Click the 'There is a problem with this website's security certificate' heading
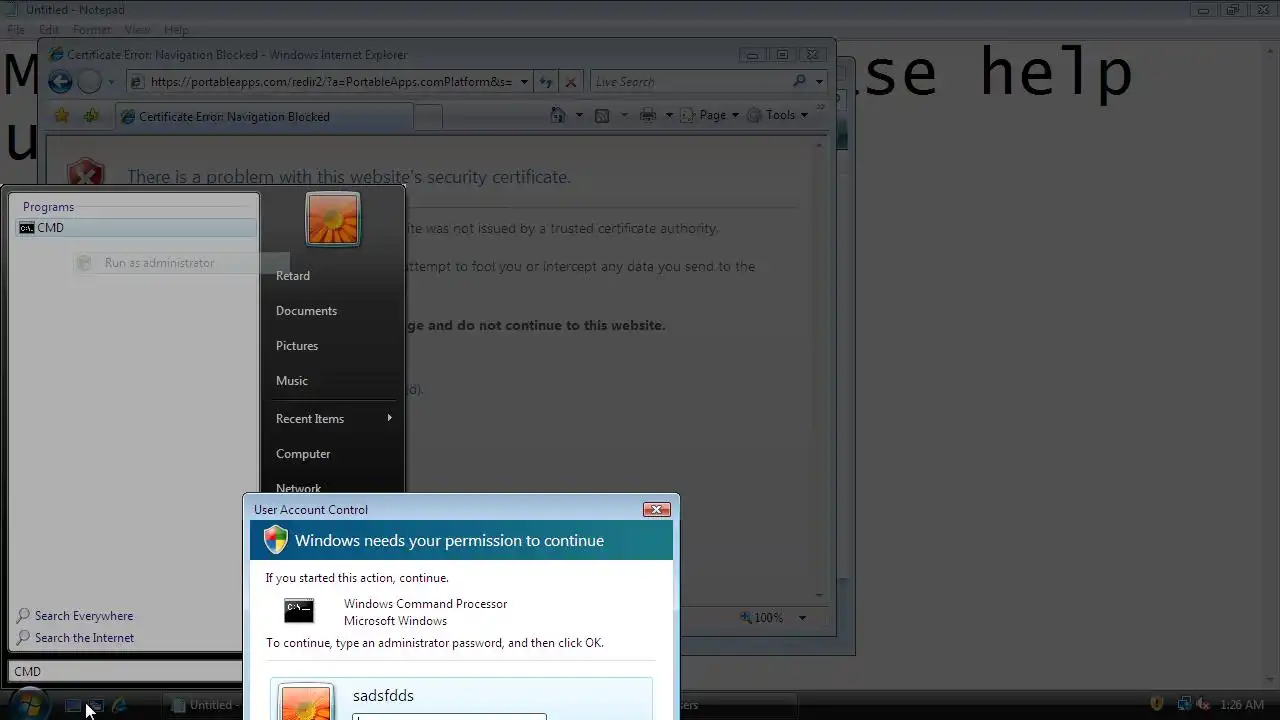1280x720 pixels. (x=349, y=177)
